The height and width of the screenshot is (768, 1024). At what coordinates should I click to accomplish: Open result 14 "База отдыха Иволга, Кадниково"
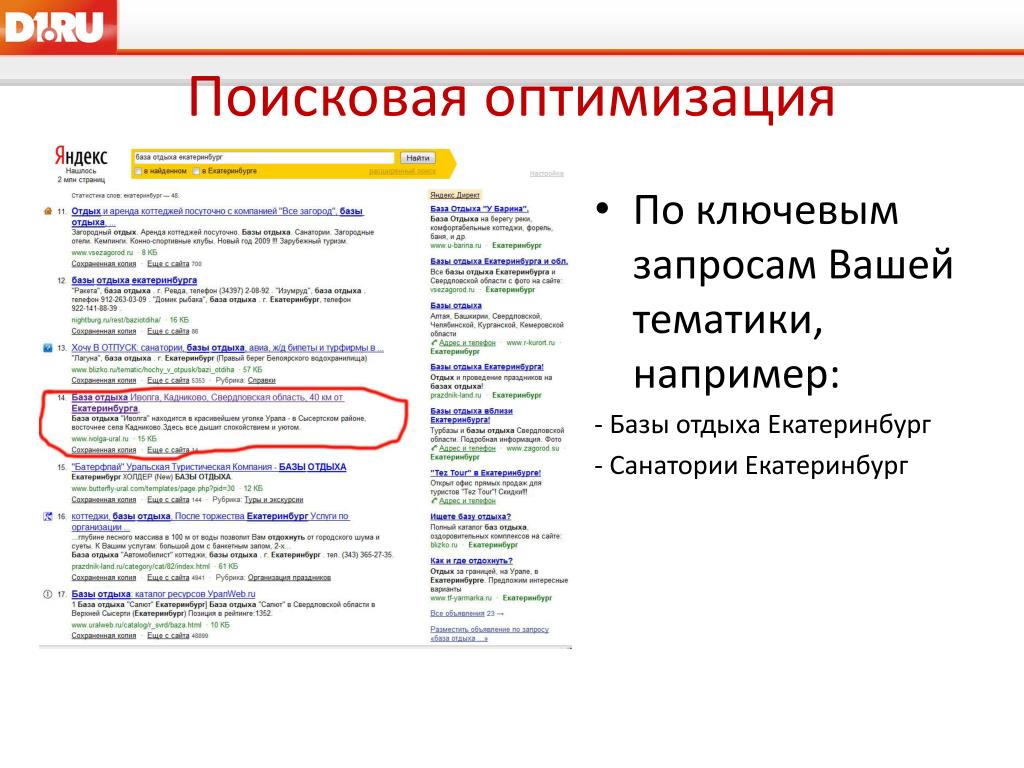(x=207, y=402)
